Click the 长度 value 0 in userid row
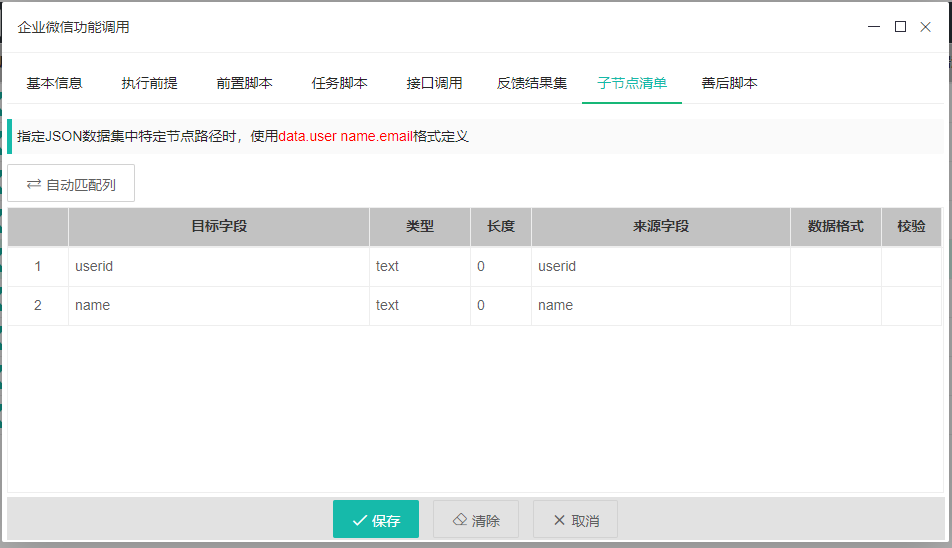Screen dimensions: 952x548 pos(501,266)
